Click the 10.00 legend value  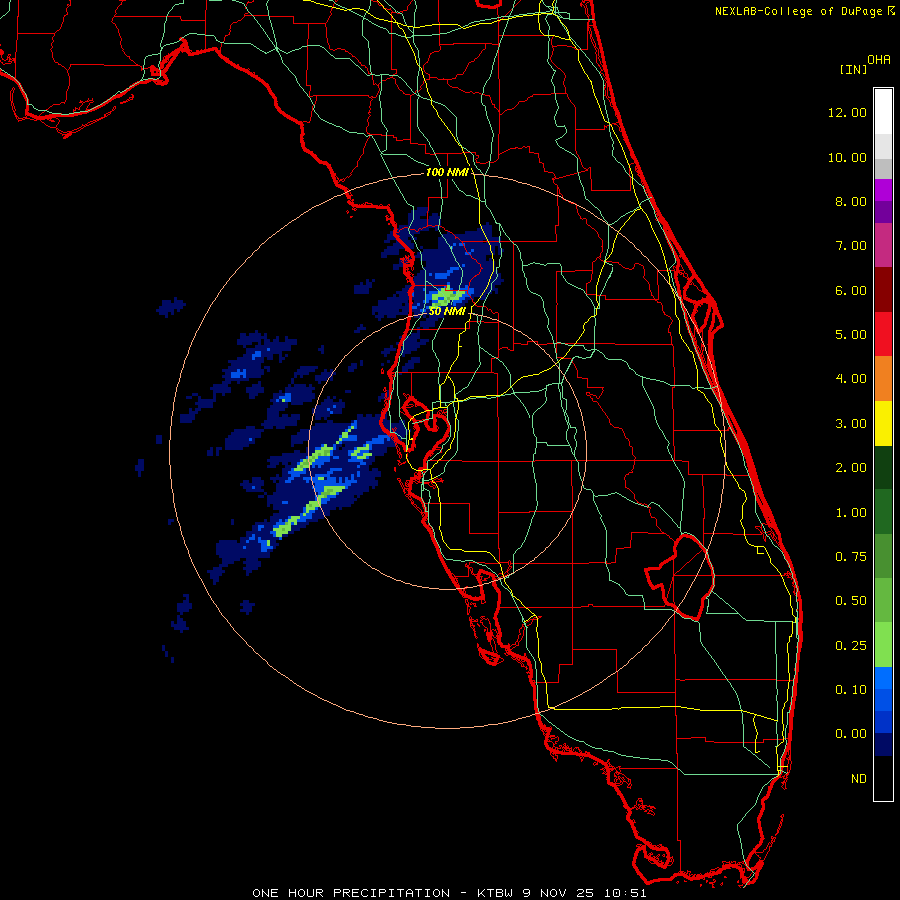pyautogui.click(x=847, y=157)
